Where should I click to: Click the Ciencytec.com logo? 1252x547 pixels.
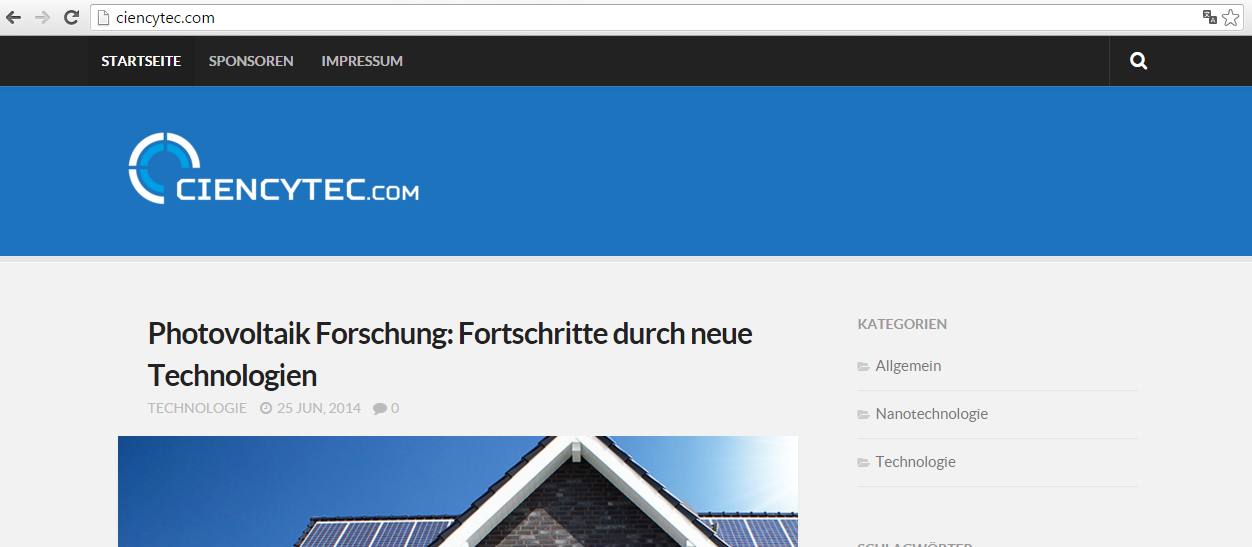(x=274, y=168)
